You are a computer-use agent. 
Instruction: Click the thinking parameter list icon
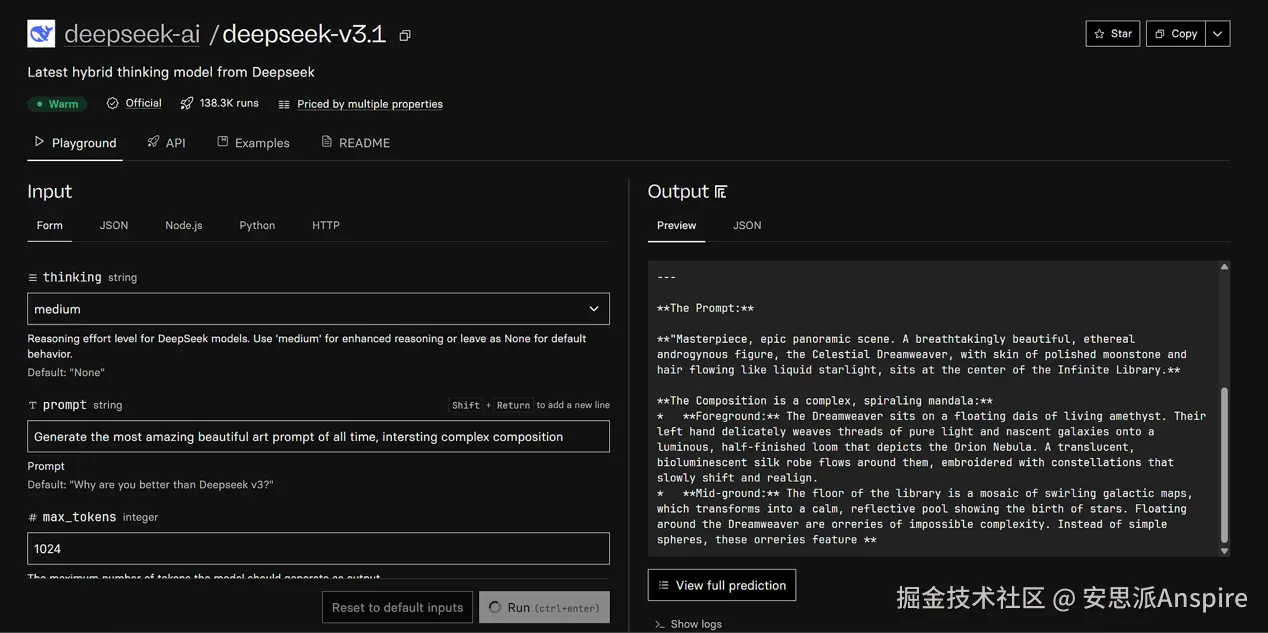33,277
